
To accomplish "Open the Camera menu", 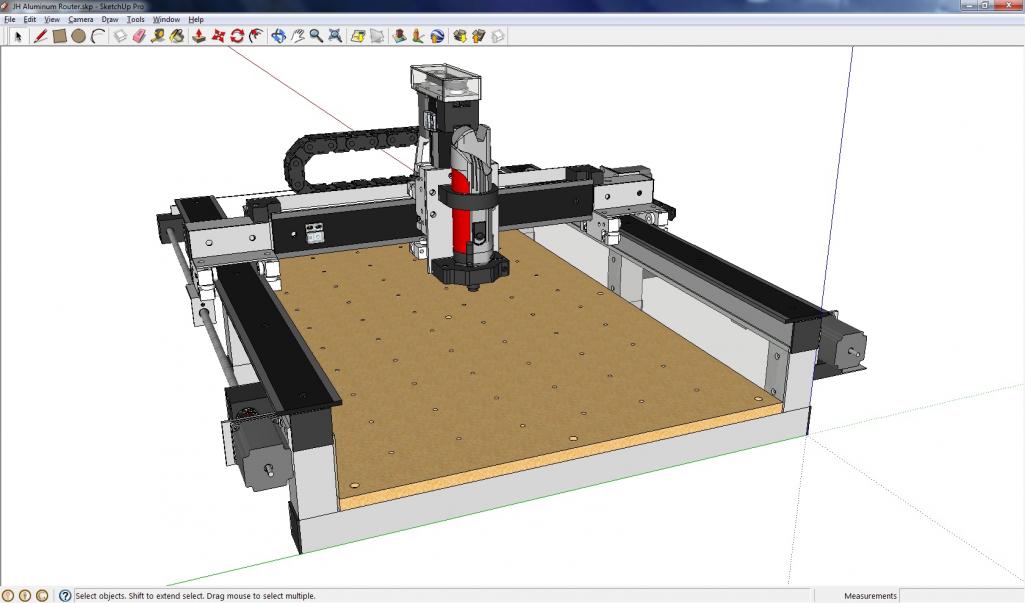I will click(80, 19).
